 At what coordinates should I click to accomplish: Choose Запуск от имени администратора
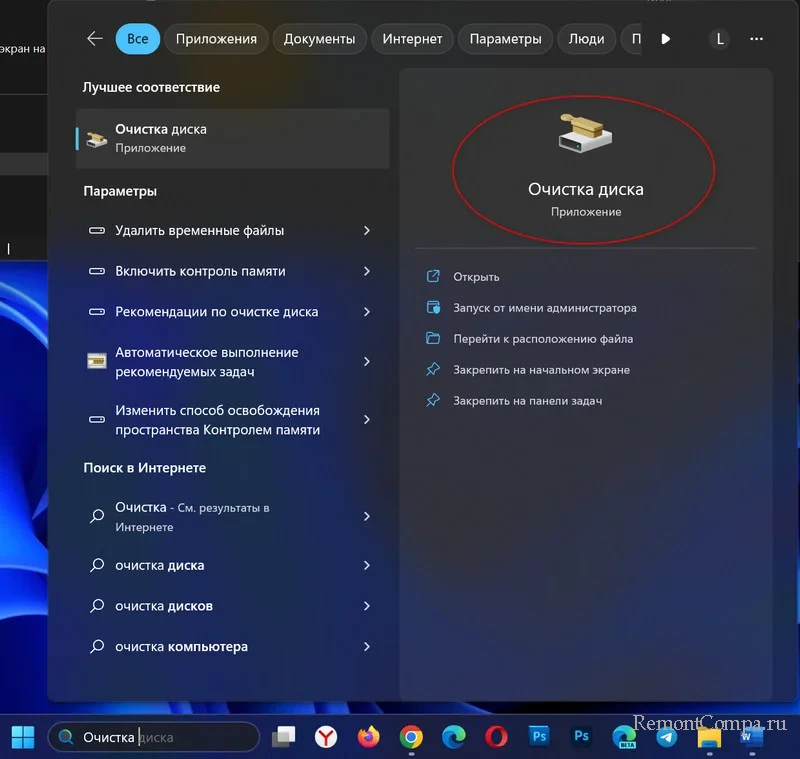click(544, 308)
